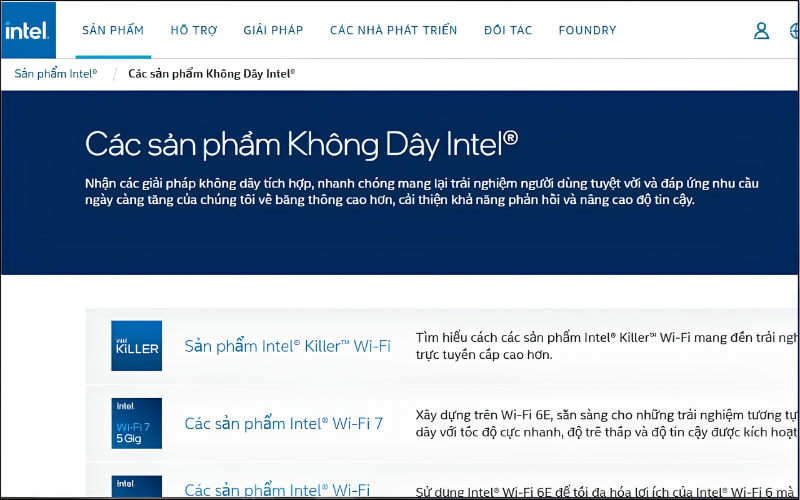Viewport: 800px width, 500px height.
Task: Open Sản phẩm Intel Killer Wi-Fi link
Action: point(288,346)
